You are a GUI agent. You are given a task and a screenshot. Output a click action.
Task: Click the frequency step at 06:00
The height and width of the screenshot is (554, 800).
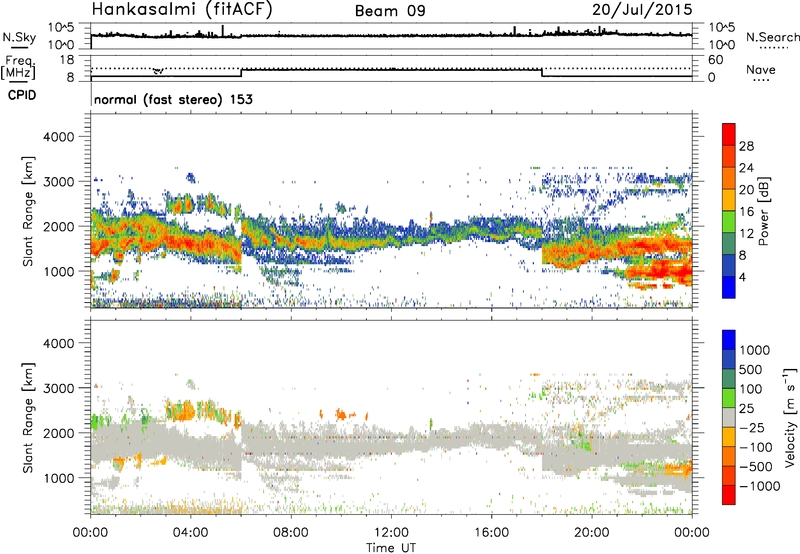tap(241, 72)
